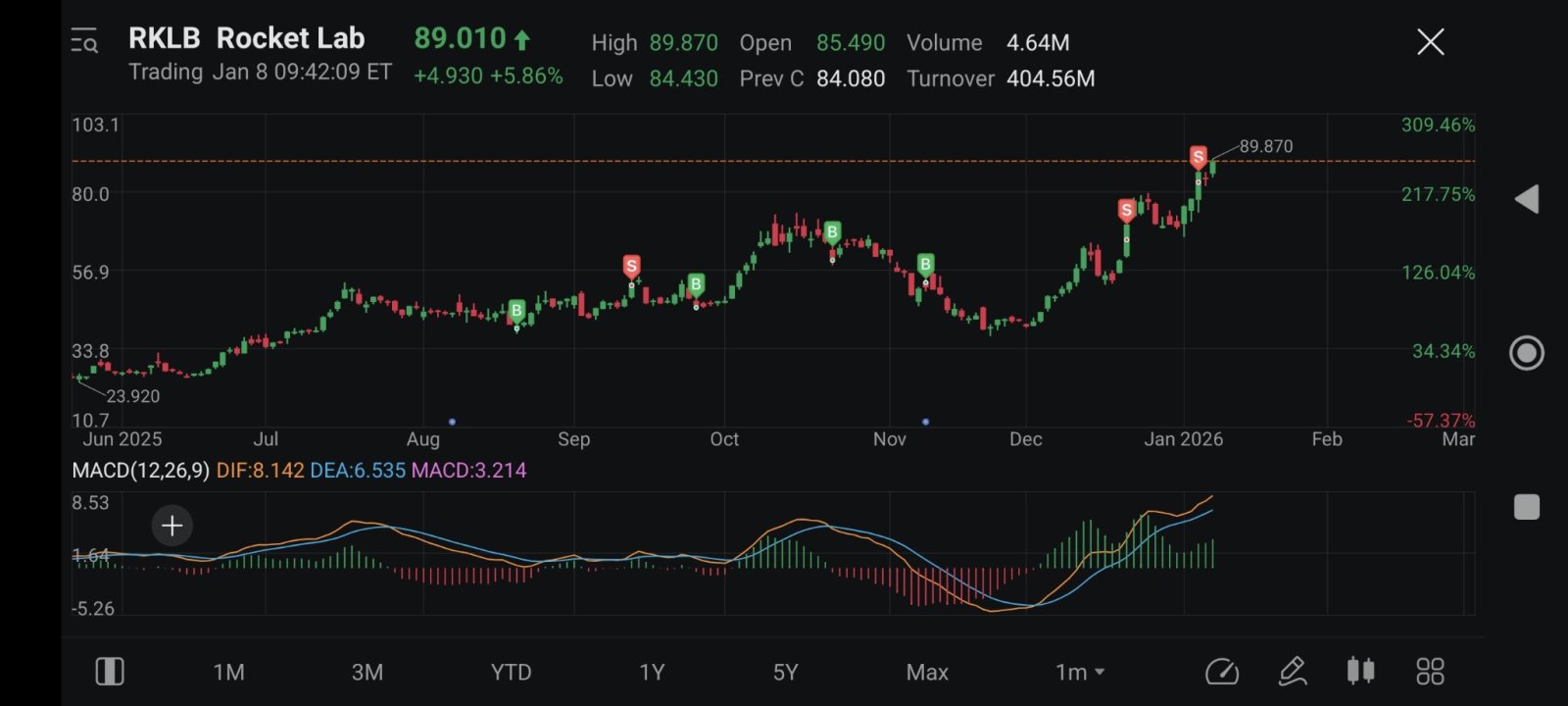Viewport: 1568px width, 706px height.
Task: Tap the plus button on MACD panel
Action: tap(172, 526)
